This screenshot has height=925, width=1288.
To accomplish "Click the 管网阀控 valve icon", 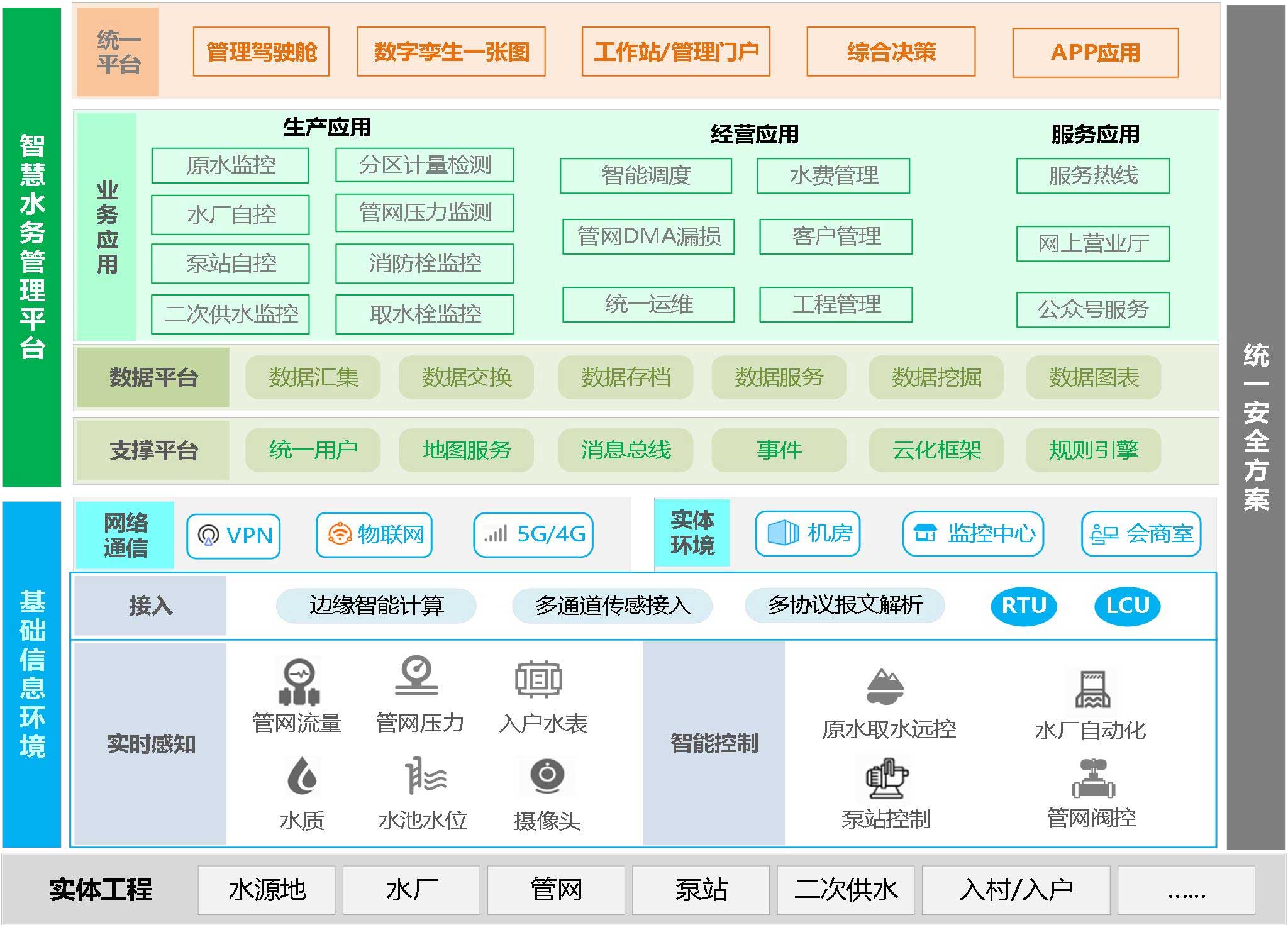I will point(1093,778).
